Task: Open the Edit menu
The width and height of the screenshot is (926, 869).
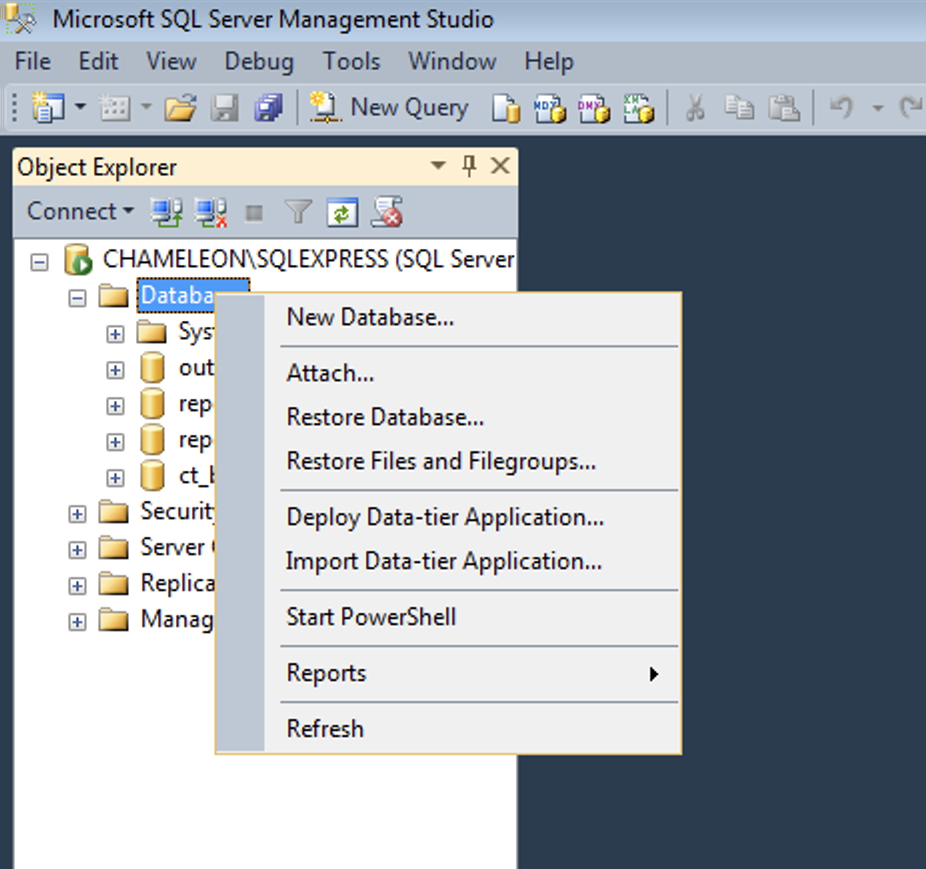Action: [98, 61]
